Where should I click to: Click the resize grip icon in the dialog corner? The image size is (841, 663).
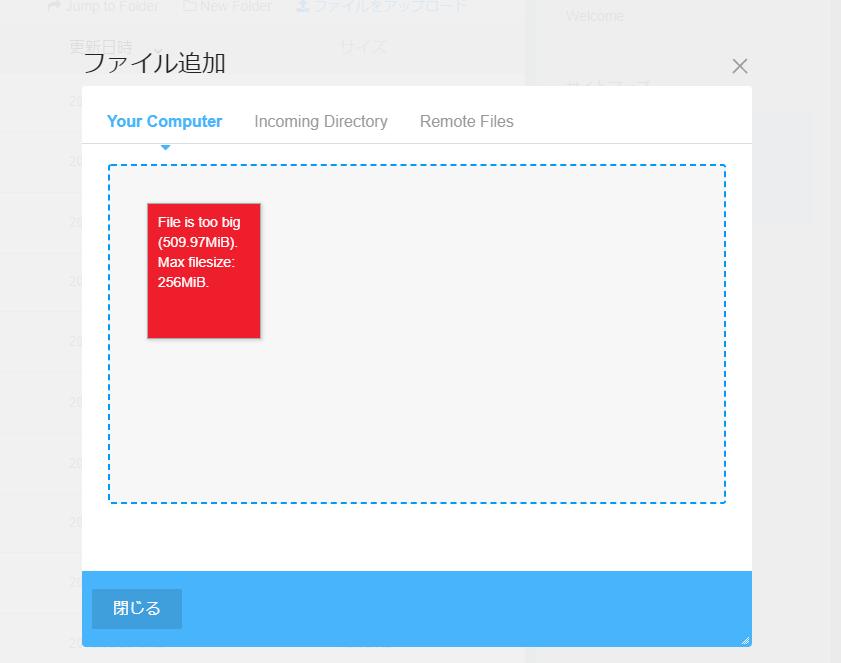[x=745, y=640]
